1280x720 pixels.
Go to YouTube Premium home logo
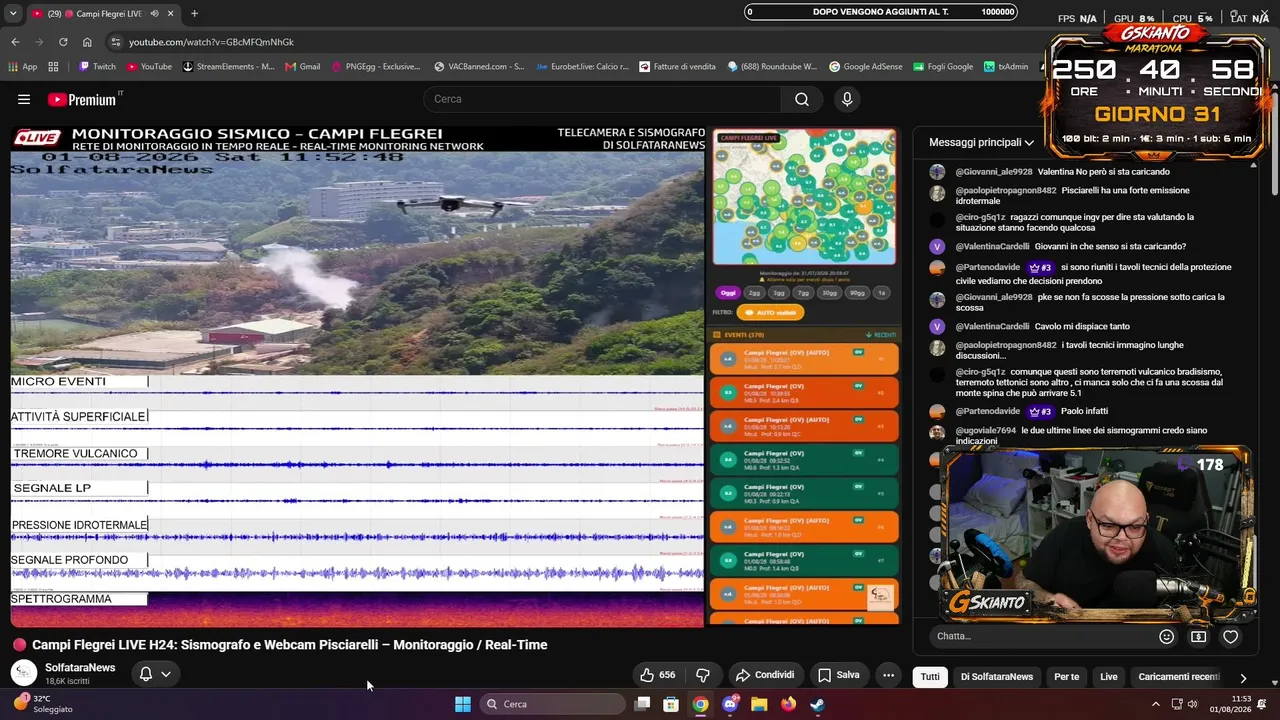coord(82,99)
